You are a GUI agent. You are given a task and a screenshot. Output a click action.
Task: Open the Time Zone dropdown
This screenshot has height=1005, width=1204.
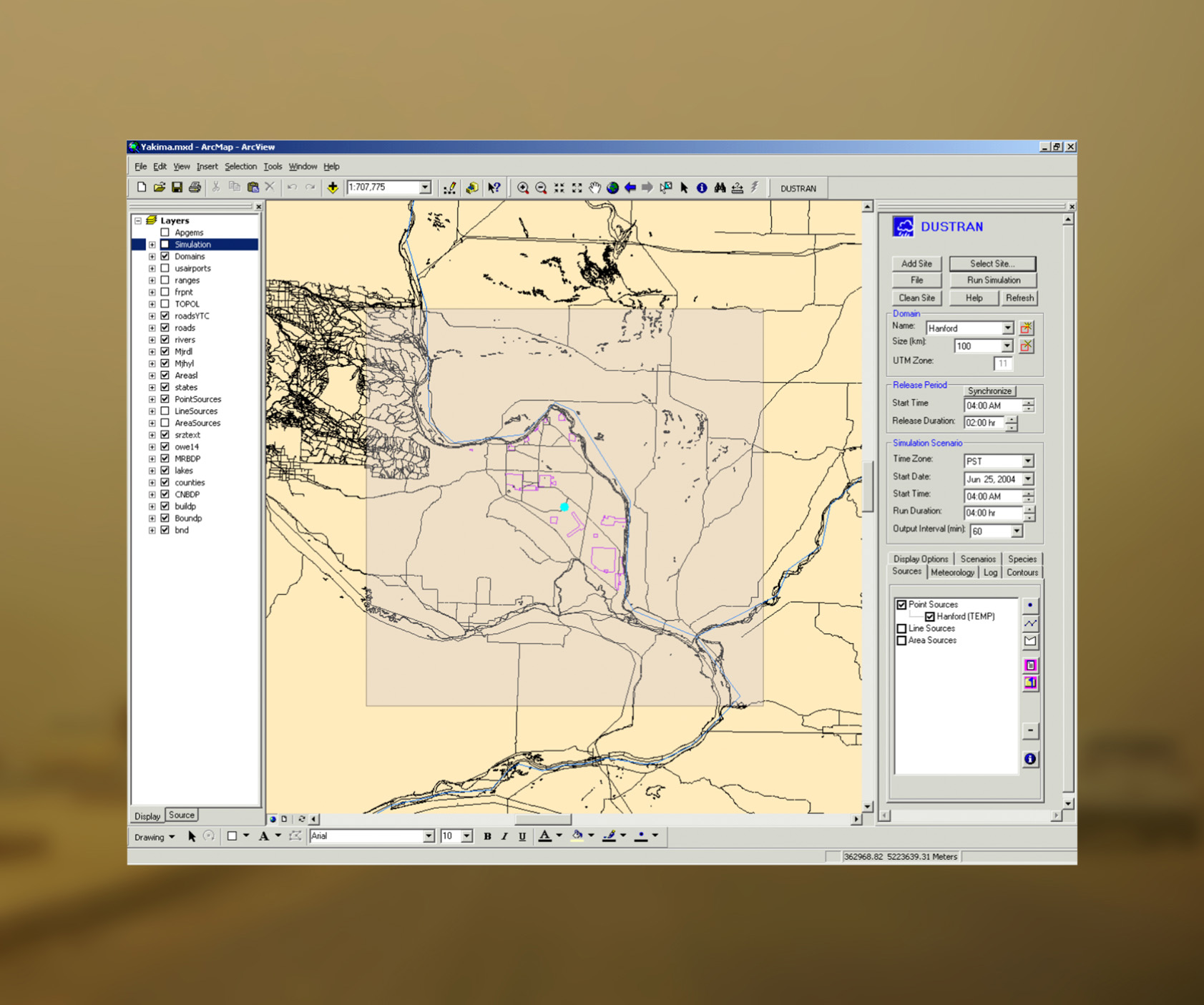pyautogui.click(x=1027, y=461)
